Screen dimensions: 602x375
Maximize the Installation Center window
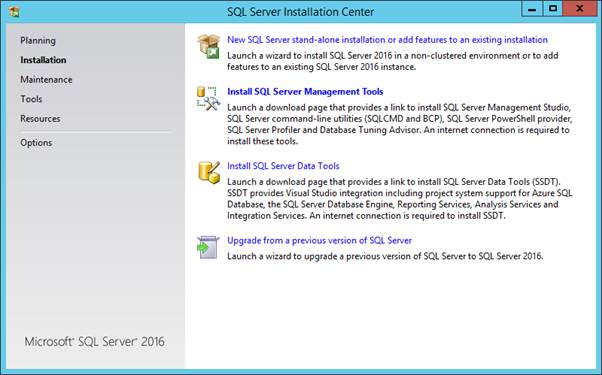pyautogui.click(x=553, y=9)
